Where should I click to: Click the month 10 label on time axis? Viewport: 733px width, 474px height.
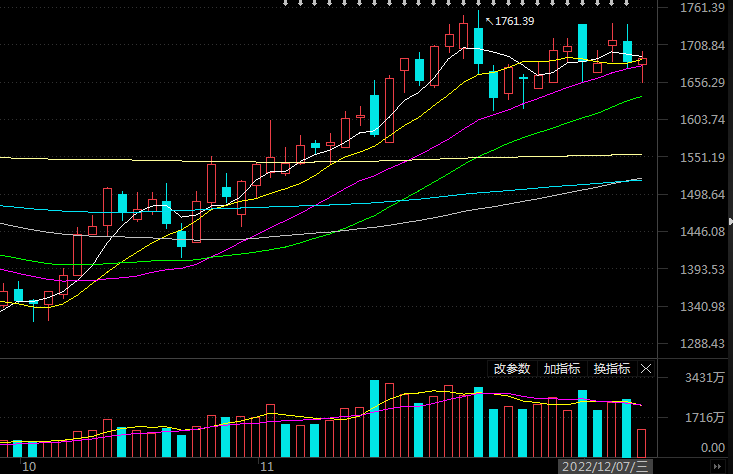pyautogui.click(x=29, y=466)
